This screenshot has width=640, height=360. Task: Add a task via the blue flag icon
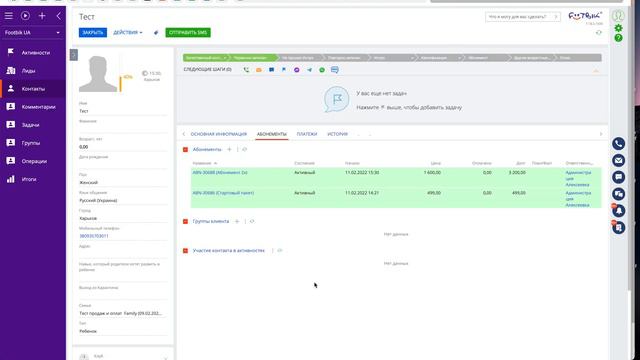pos(284,70)
